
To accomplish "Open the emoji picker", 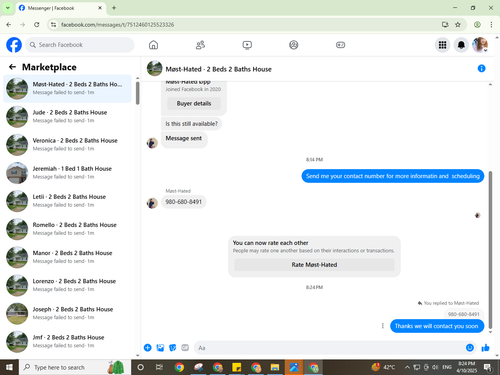I will coord(469,348).
